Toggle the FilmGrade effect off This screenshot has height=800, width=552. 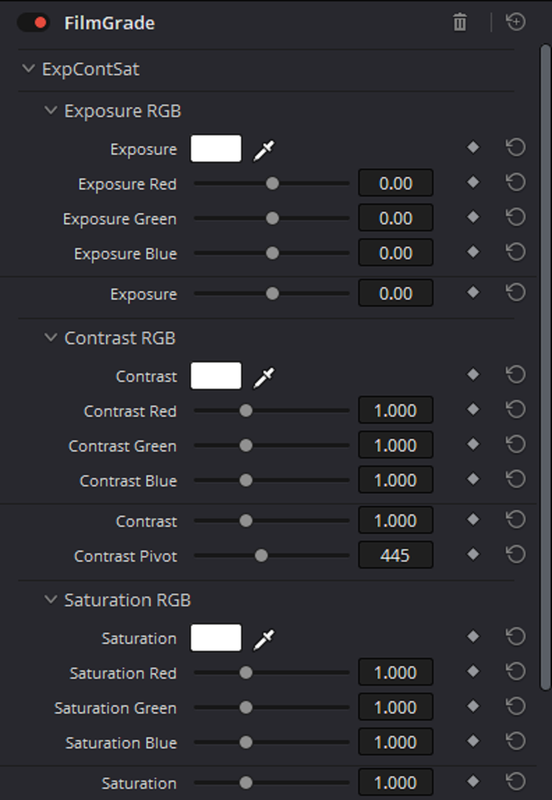pos(34,23)
